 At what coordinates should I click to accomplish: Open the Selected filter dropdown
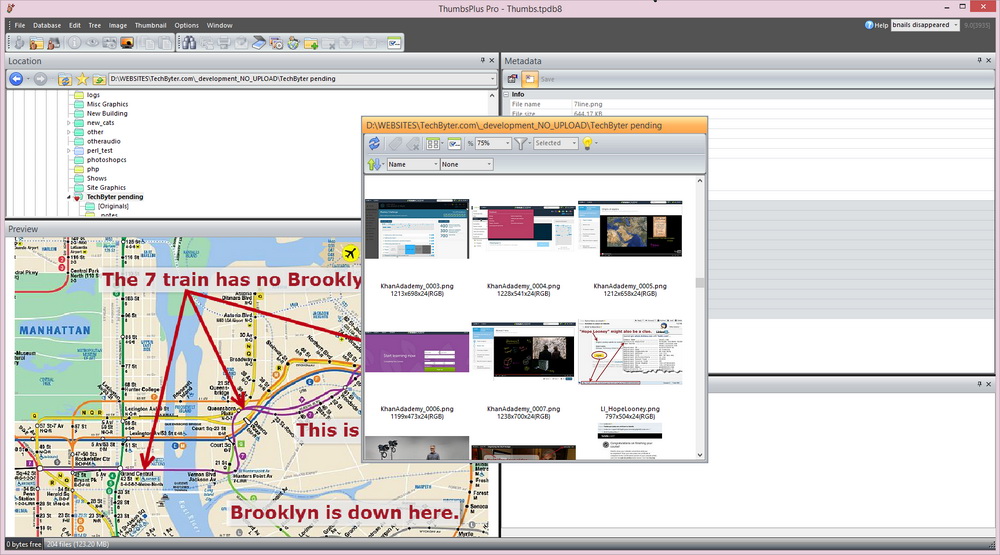(574, 144)
